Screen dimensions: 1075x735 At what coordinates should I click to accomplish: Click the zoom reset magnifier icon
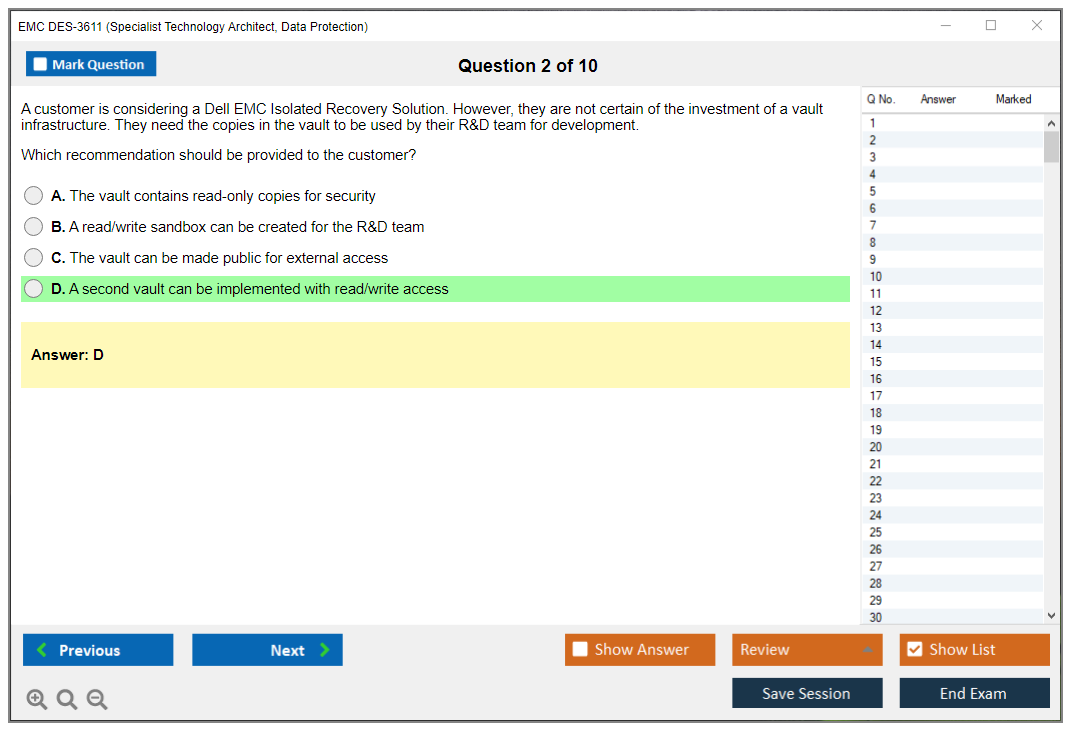click(x=67, y=700)
